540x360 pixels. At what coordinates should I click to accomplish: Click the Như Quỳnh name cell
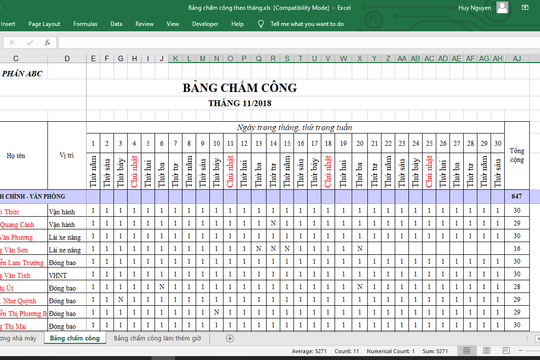click(x=23, y=300)
